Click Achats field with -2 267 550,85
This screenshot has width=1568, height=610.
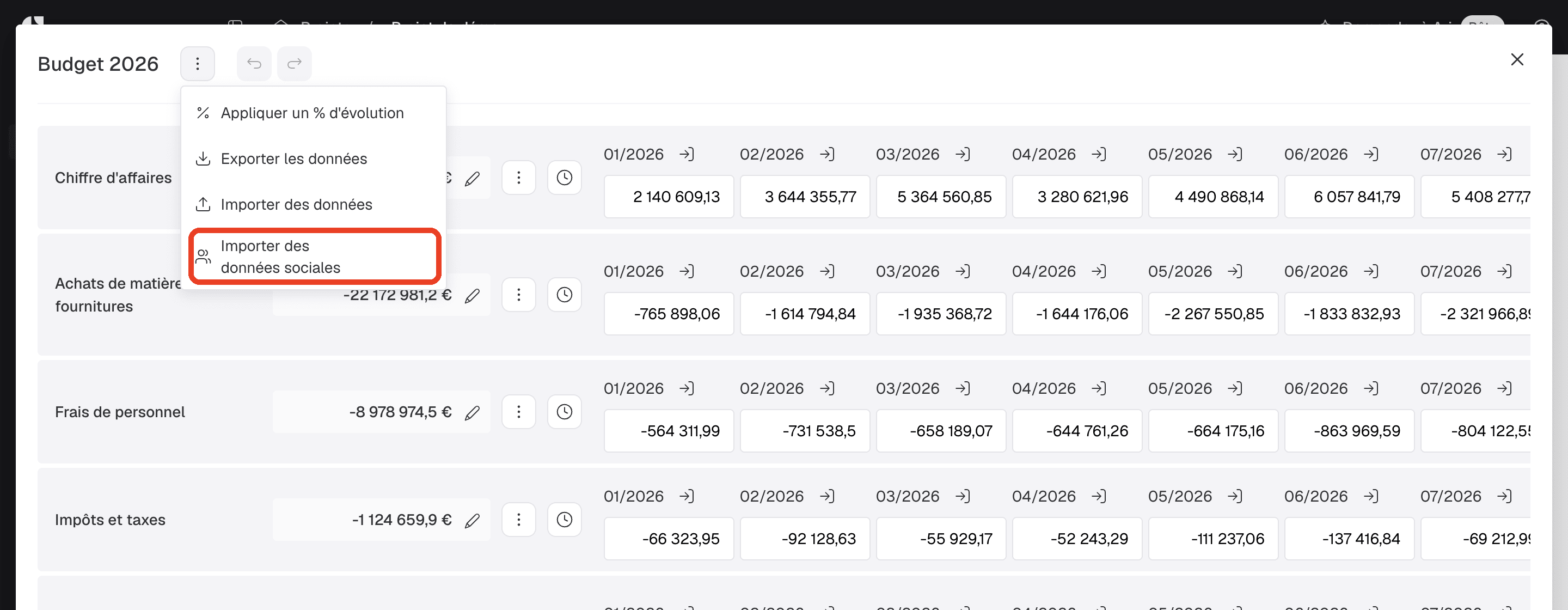click(x=1213, y=314)
